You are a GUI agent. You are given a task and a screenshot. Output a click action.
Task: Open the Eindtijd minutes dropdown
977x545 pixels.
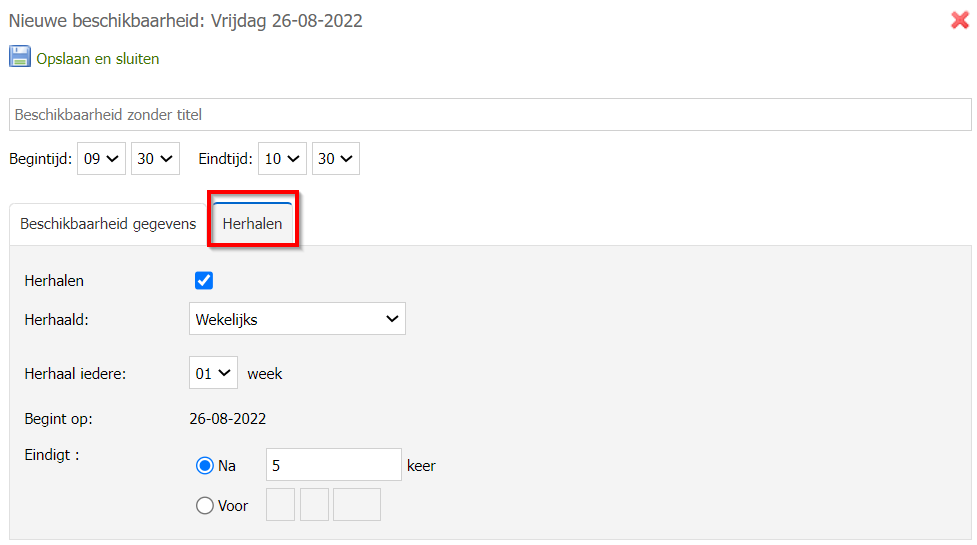[x=335, y=158]
